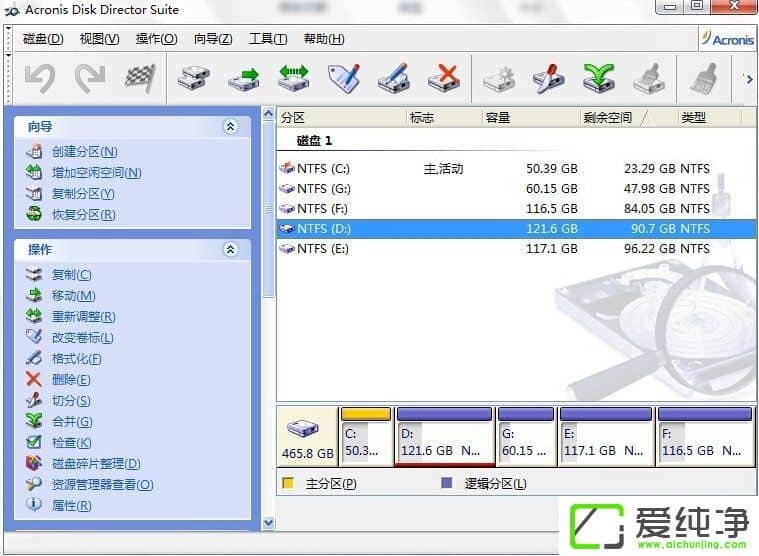Open the 操作(O) menu
This screenshot has width=759, height=556.
(156, 39)
